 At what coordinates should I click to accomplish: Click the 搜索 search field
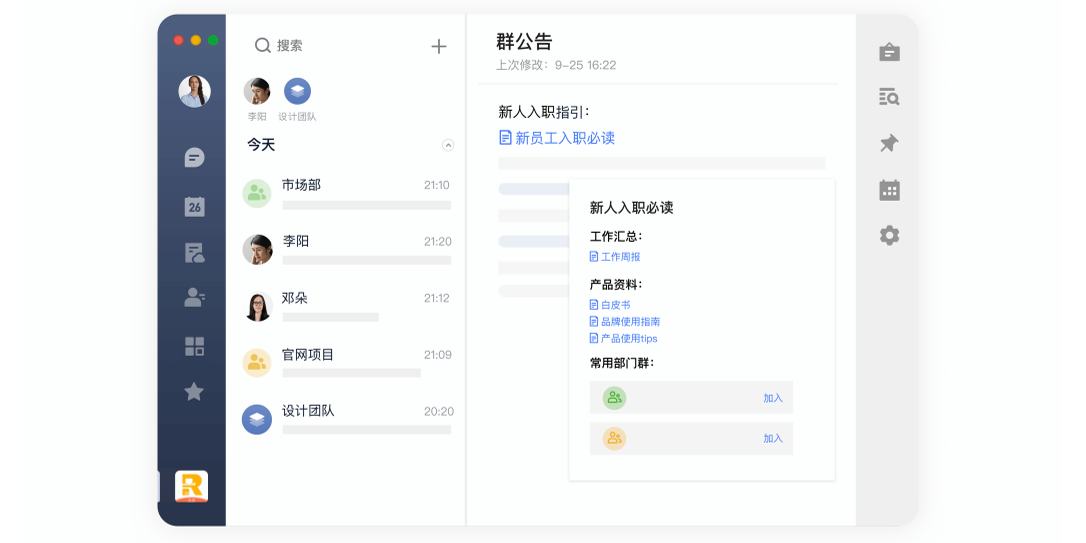(327, 46)
